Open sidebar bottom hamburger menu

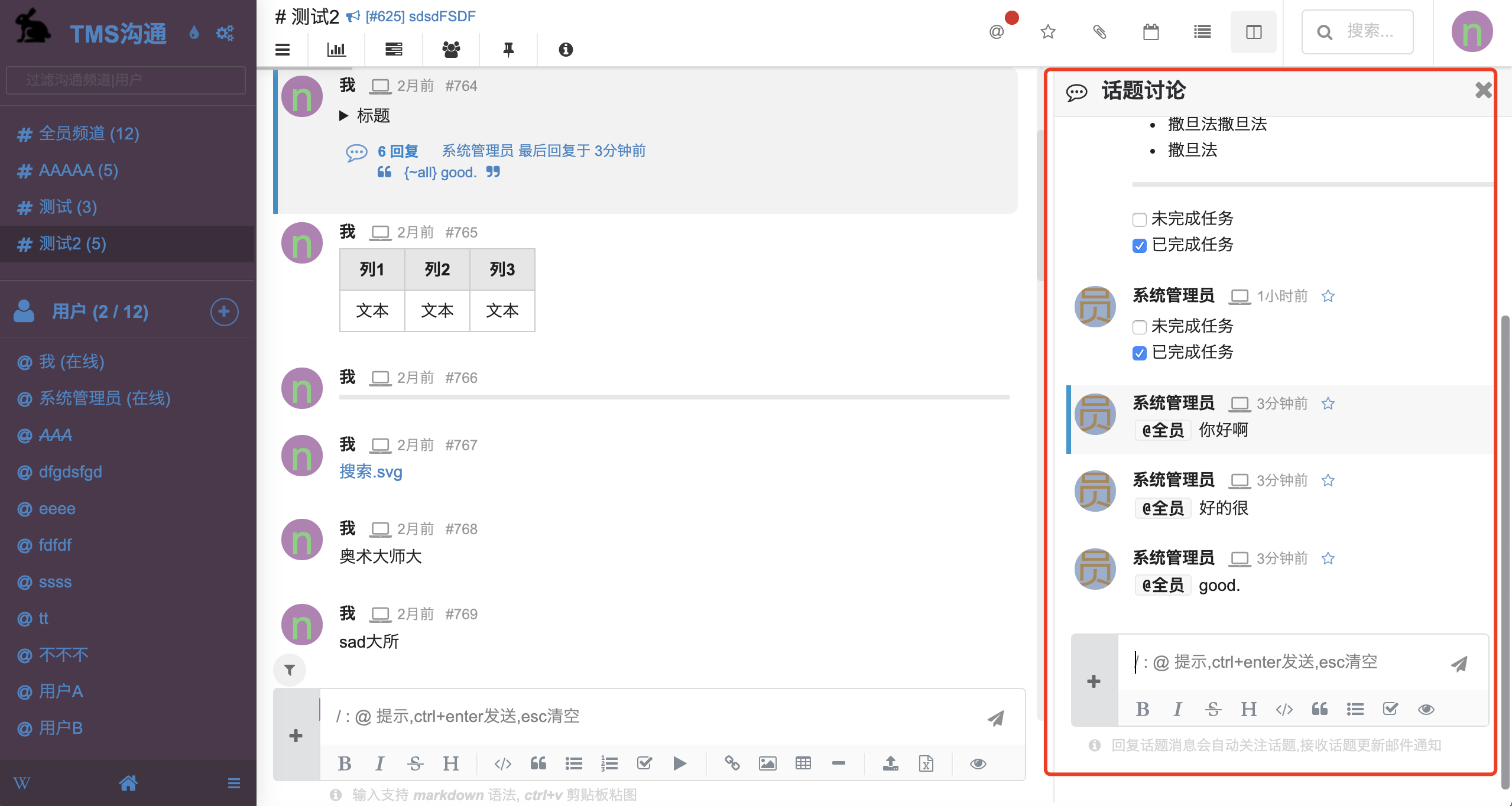234,783
